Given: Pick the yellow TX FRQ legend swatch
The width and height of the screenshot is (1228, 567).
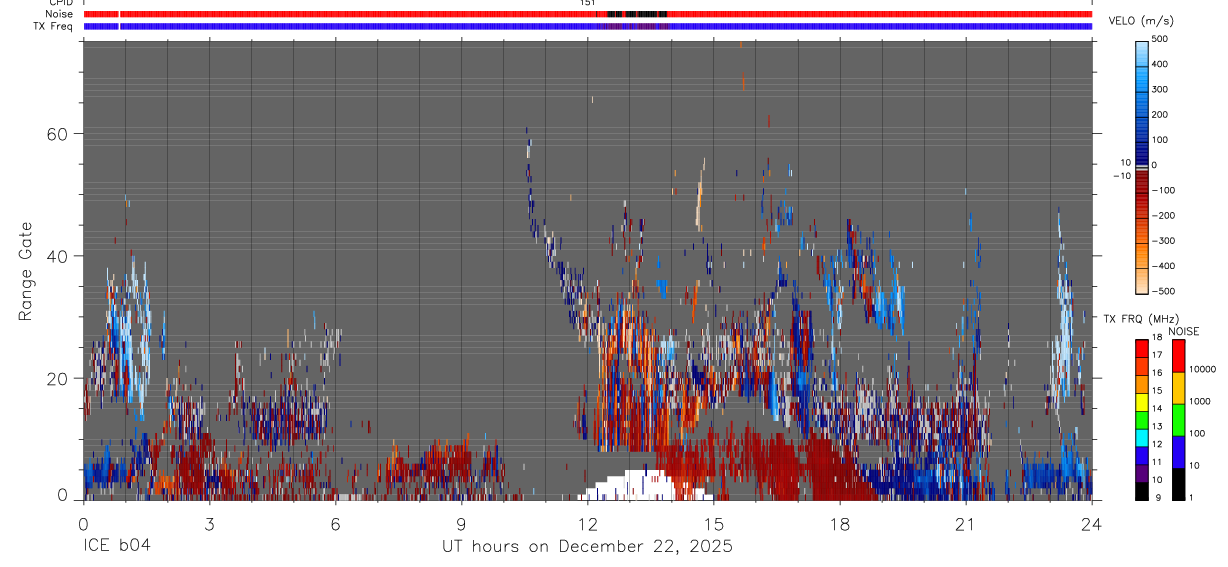Looking at the screenshot, I should 1142,402.
